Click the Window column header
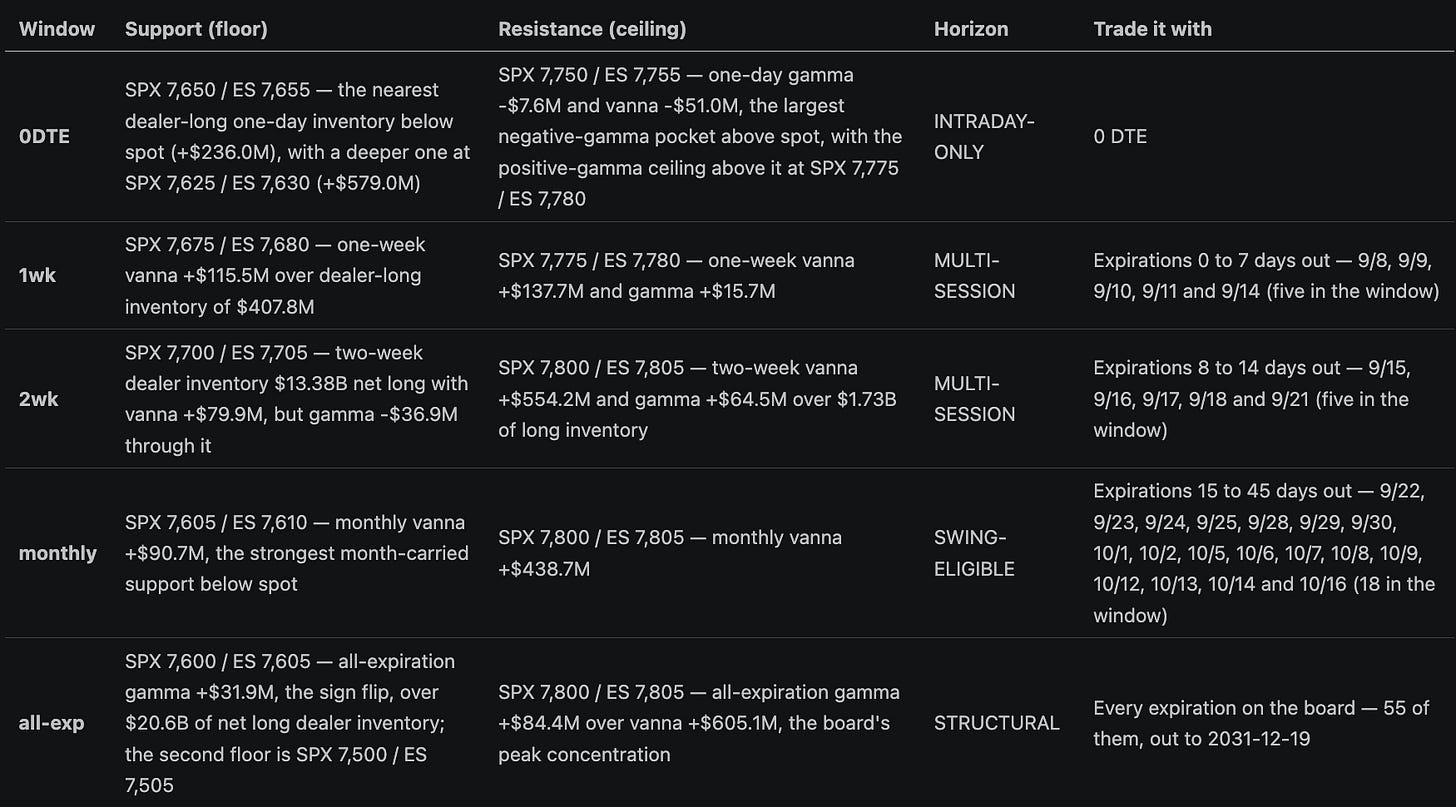The image size is (1456, 807). click(x=57, y=29)
